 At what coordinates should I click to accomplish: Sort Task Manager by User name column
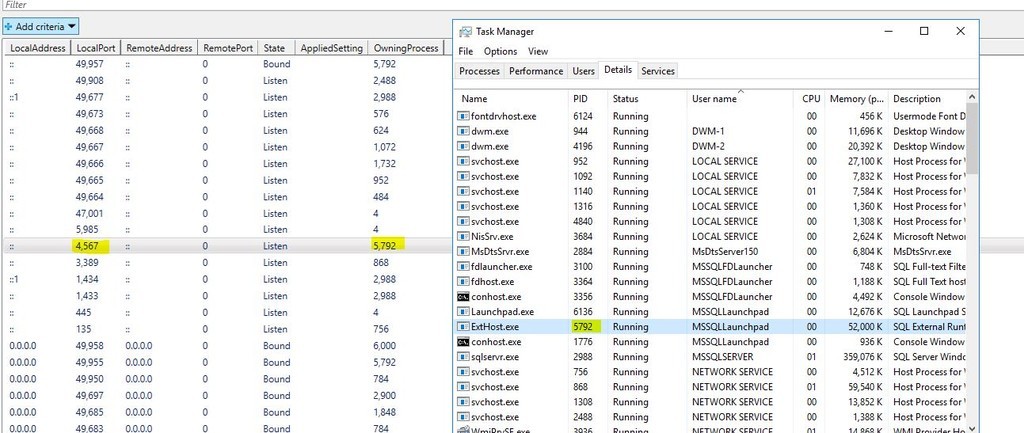[x=739, y=99]
